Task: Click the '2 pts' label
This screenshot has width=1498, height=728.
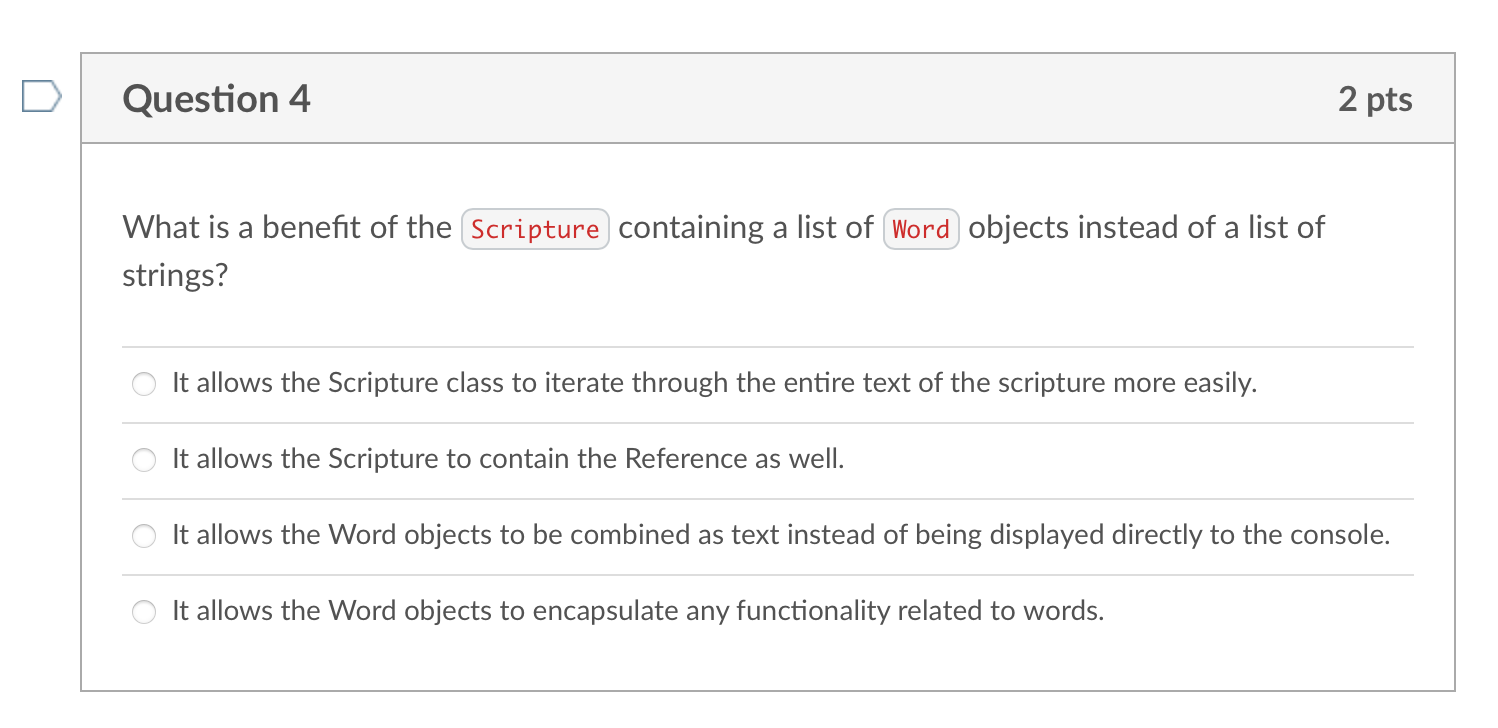Action: click(1376, 98)
